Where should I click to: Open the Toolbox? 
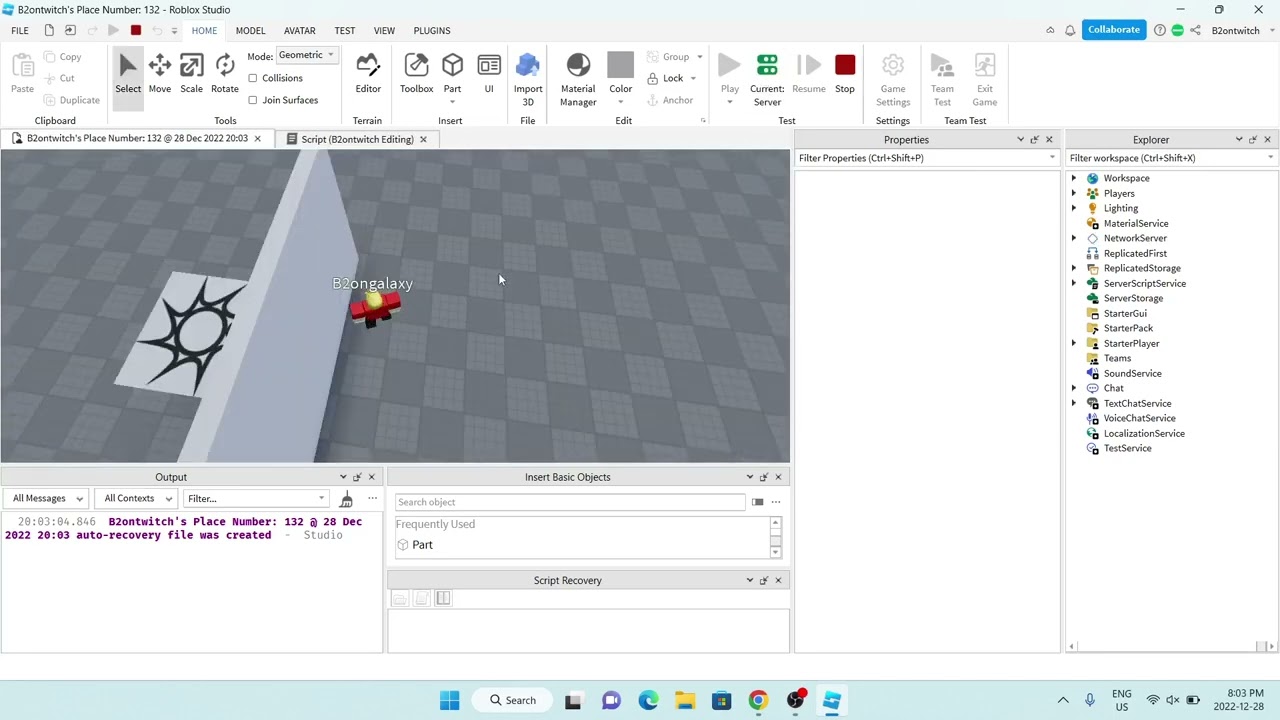point(416,75)
